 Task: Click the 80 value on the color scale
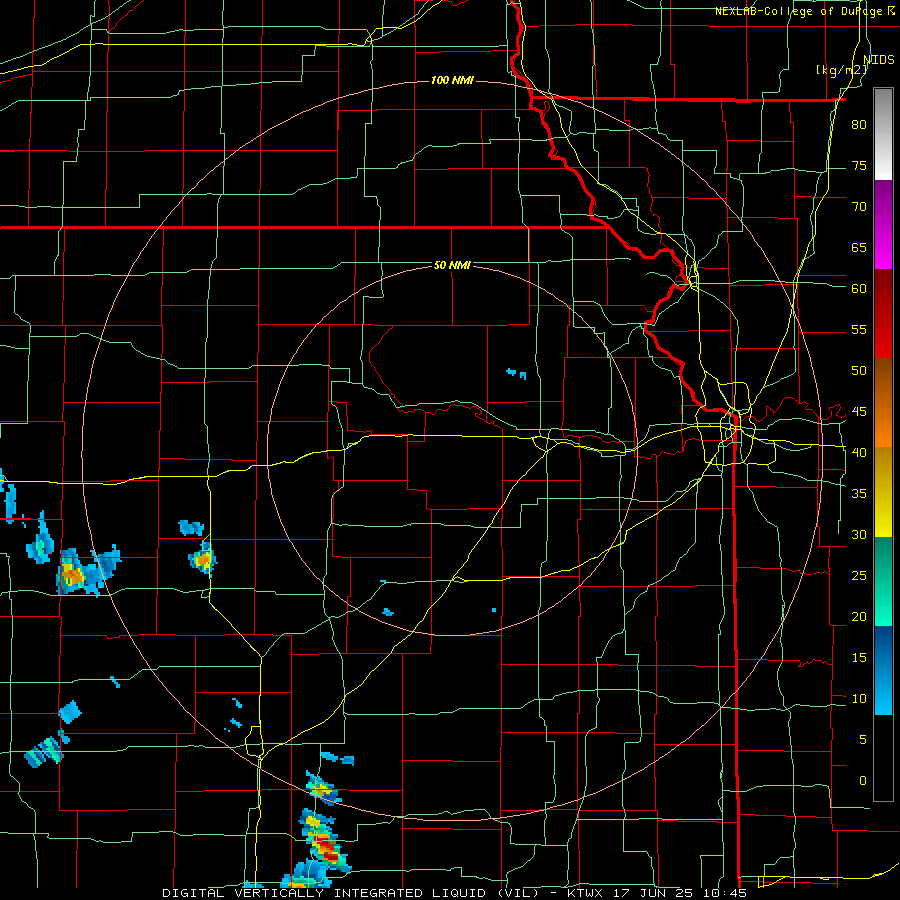point(859,125)
